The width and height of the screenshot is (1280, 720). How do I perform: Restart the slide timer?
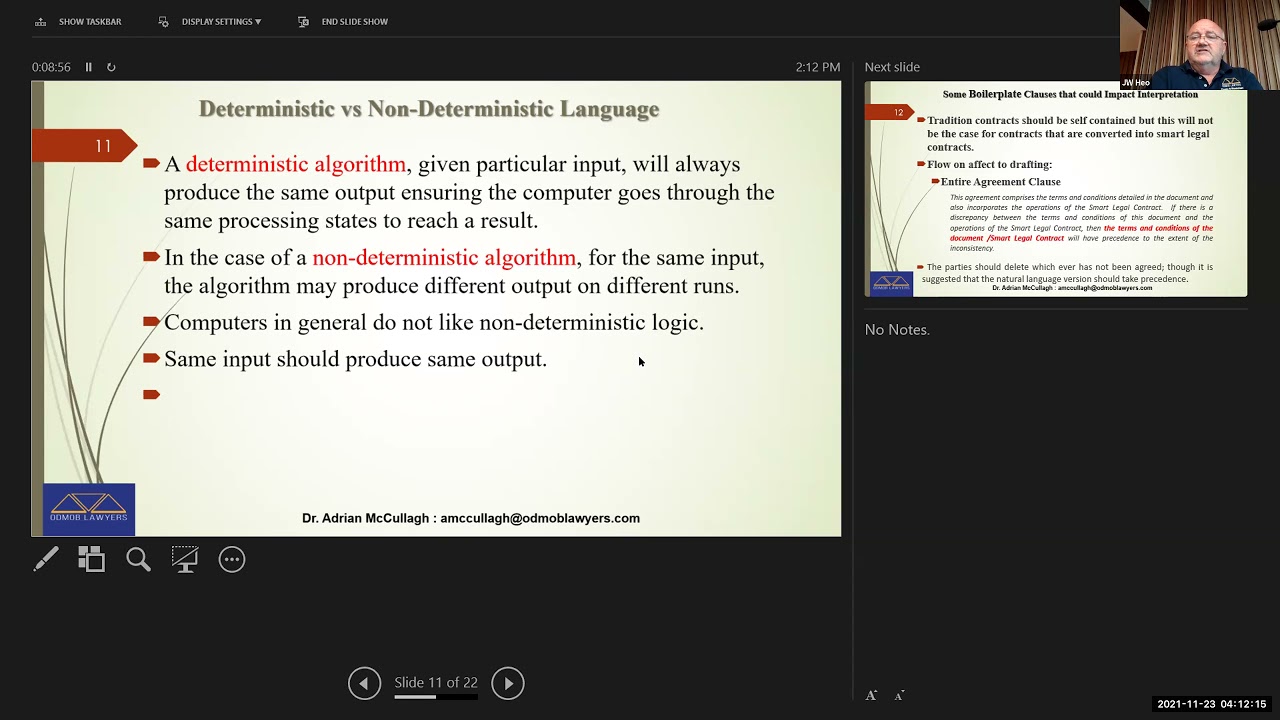[111, 67]
